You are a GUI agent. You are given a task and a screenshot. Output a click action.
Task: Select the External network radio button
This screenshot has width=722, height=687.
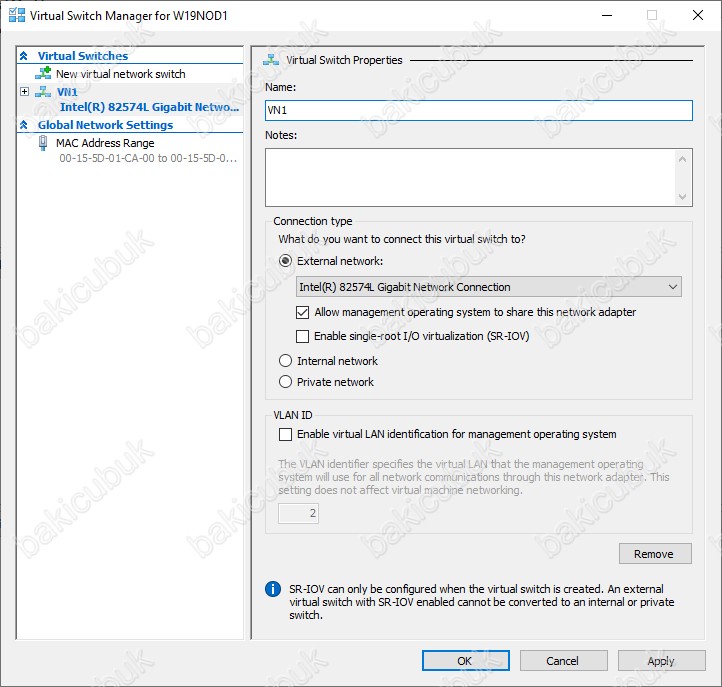point(286,261)
